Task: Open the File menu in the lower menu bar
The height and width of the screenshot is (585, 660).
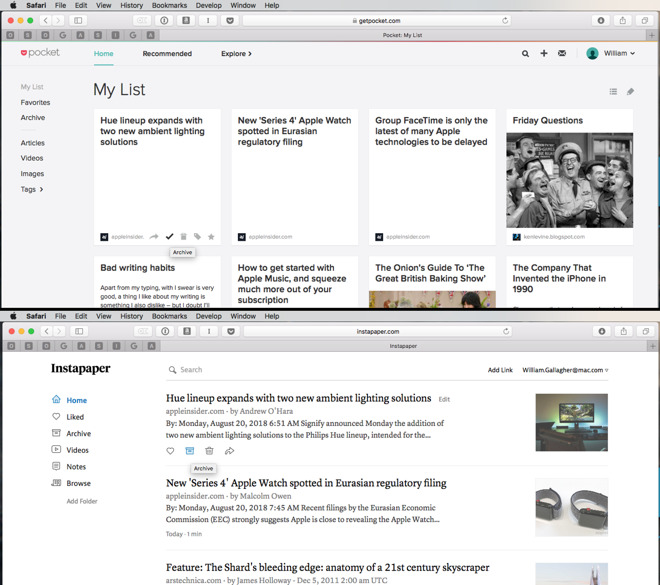Action: 61,316
